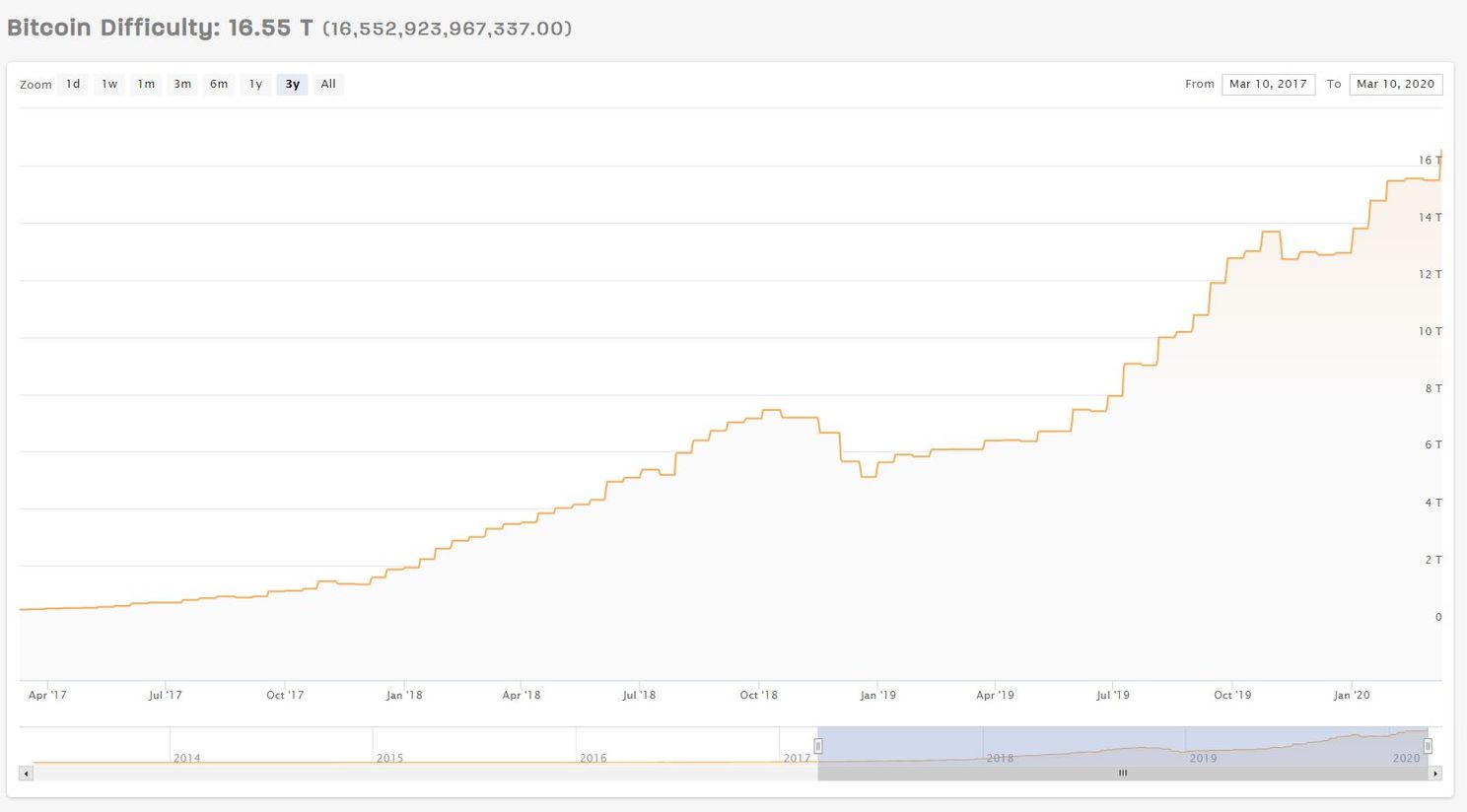Select the 6m zoom range

pyautogui.click(x=219, y=84)
